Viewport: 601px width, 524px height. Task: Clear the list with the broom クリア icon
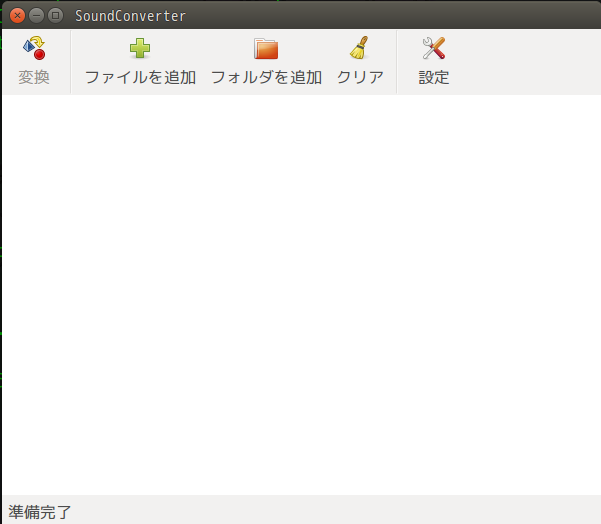(x=359, y=48)
